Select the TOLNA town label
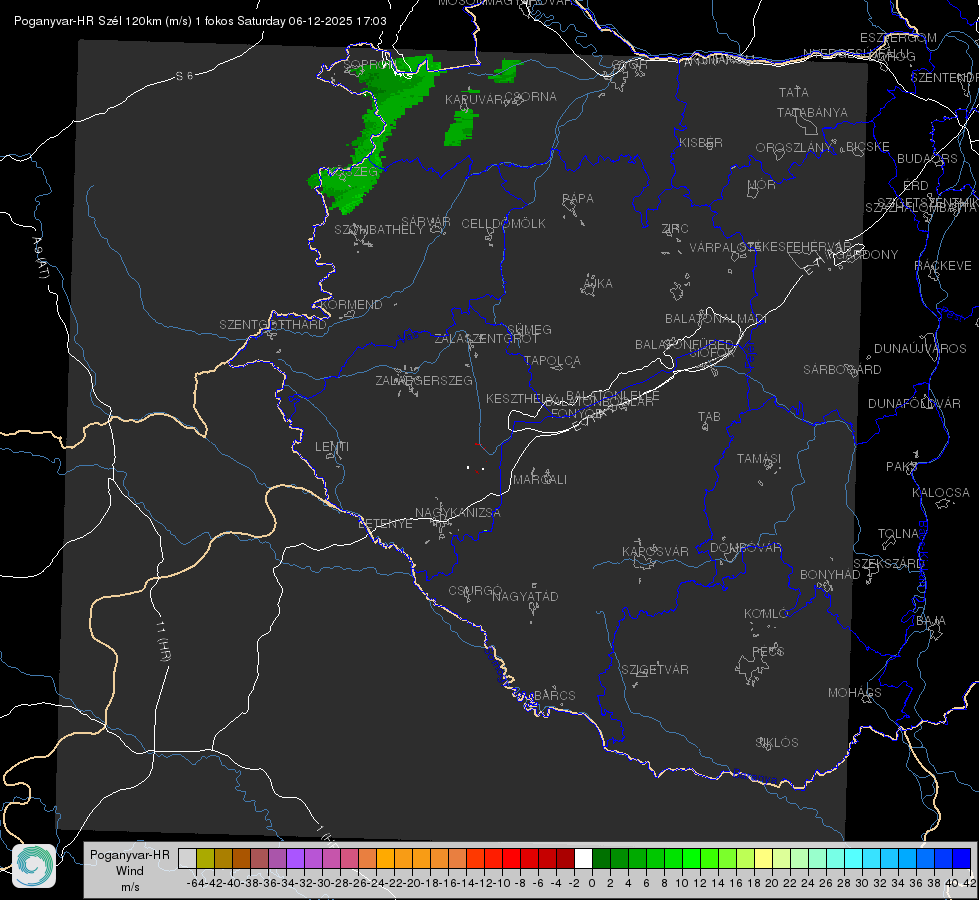979x900 pixels. (898, 534)
